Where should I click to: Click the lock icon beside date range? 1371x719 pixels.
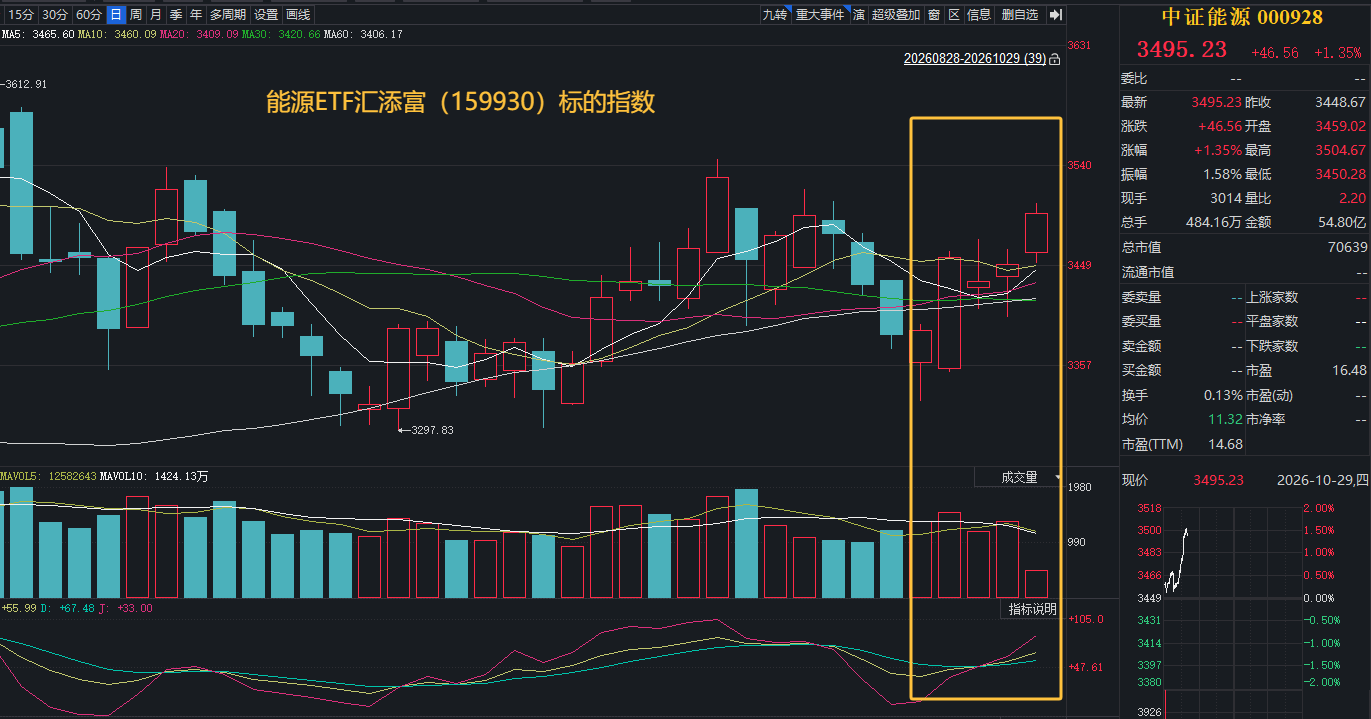pos(1054,59)
